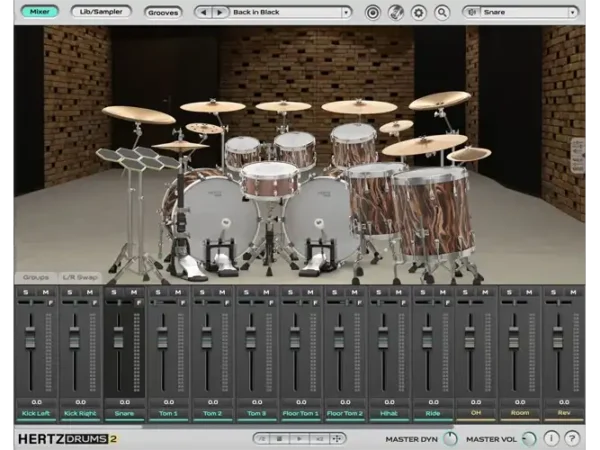Solo the Hihat channel
The width and height of the screenshot is (600, 450).
point(378,292)
